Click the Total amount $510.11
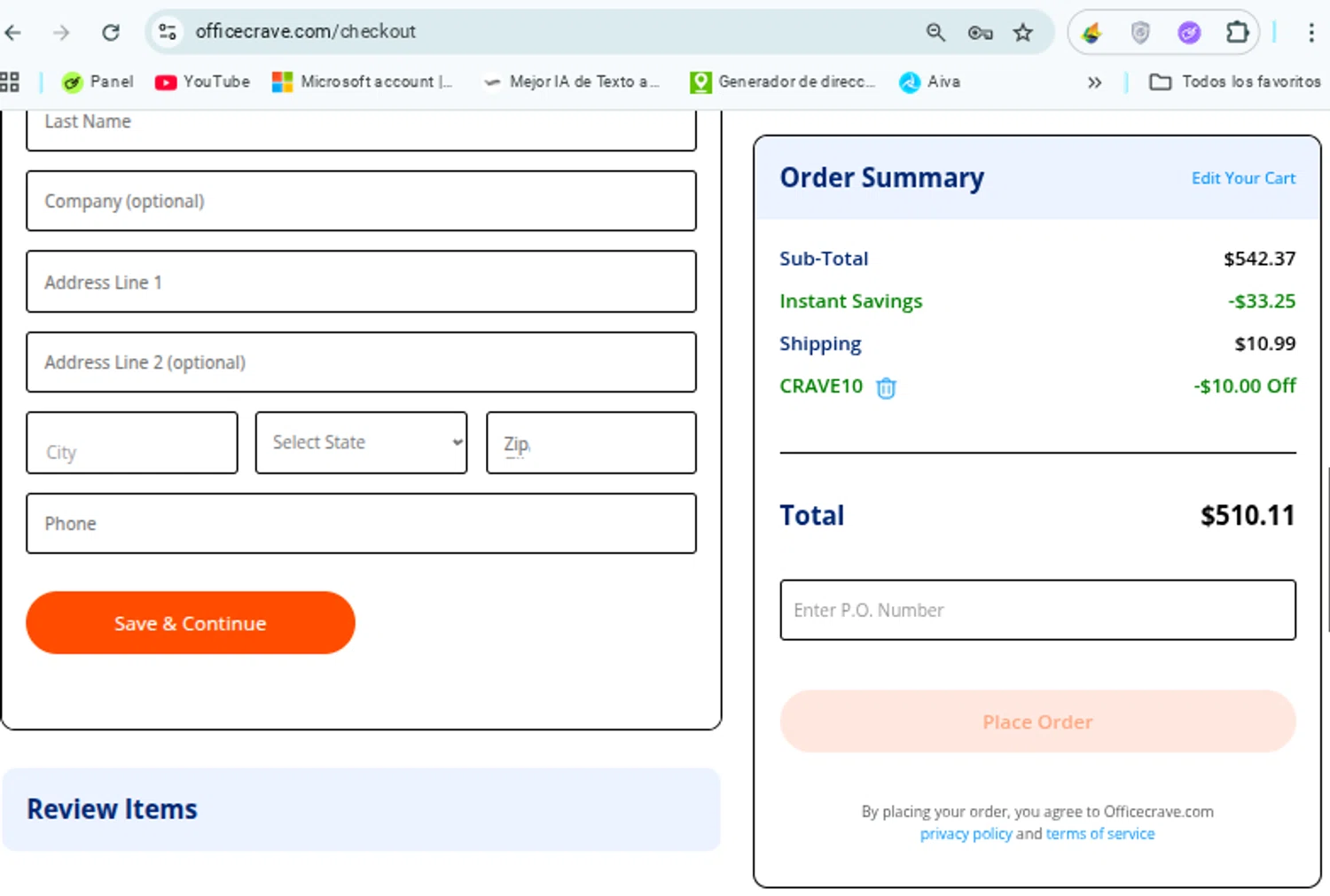 (1248, 516)
